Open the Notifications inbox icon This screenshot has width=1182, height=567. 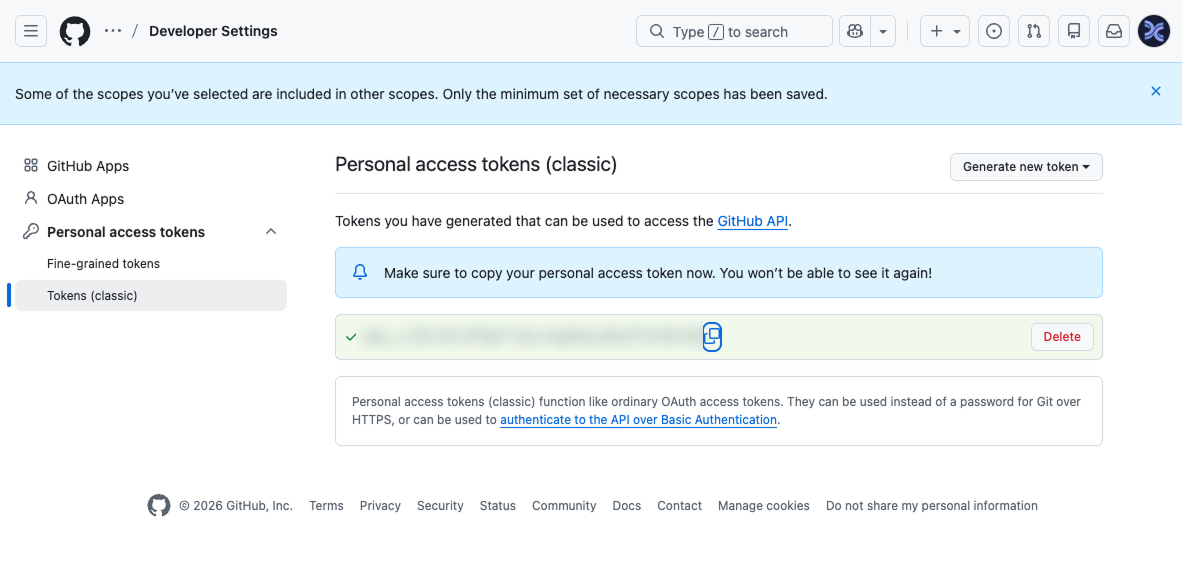coord(1114,31)
